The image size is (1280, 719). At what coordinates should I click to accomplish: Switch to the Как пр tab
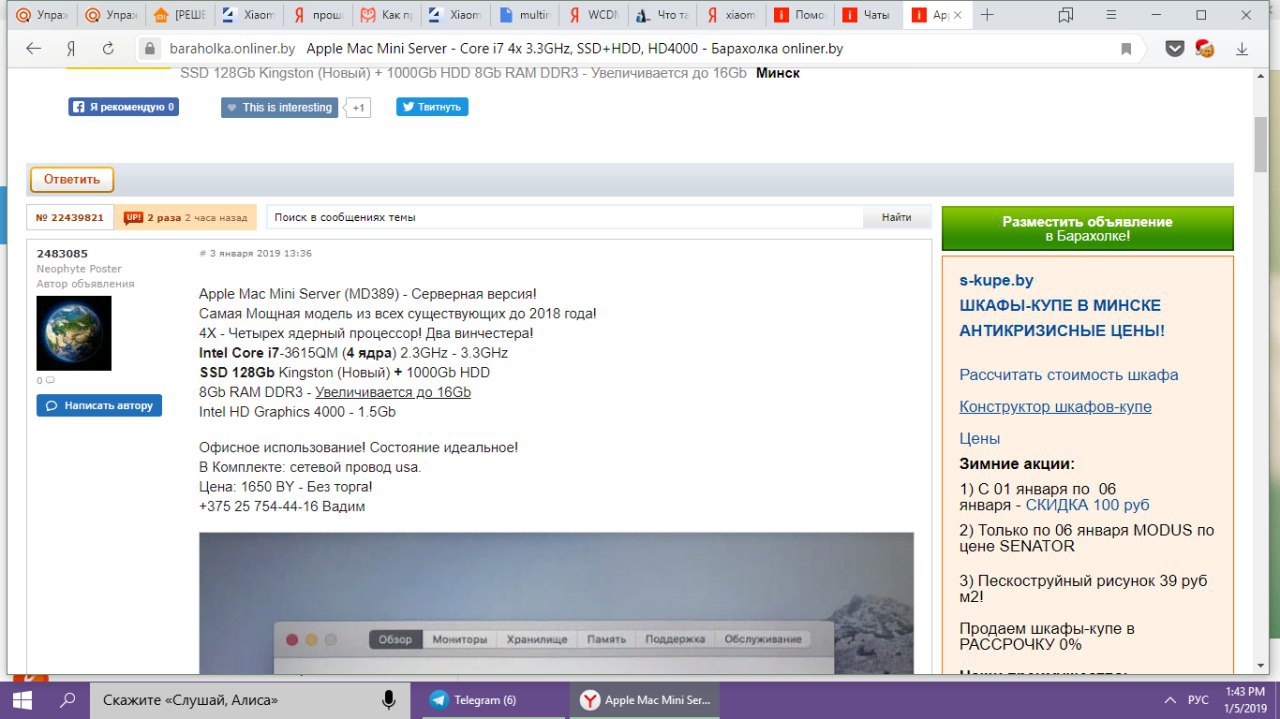[x=386, y=16]
